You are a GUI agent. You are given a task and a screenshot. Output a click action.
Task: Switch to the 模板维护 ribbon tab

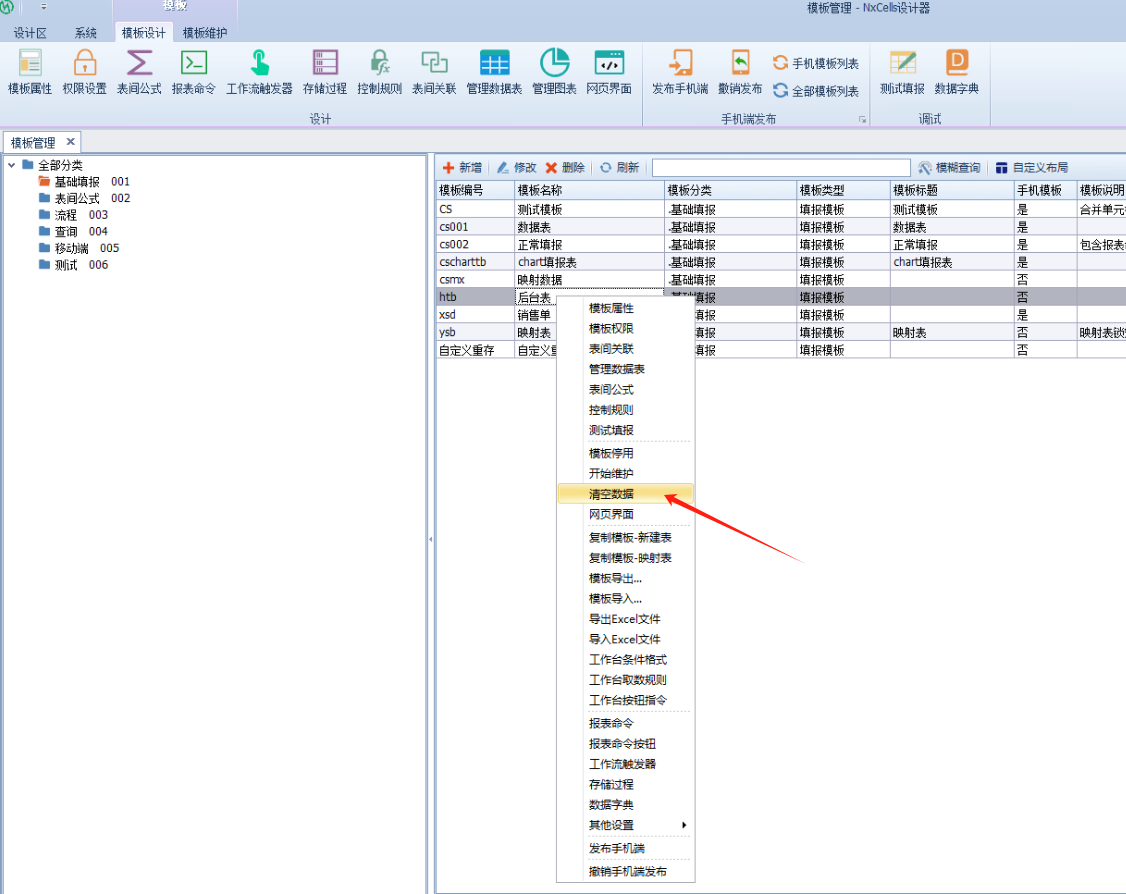pos(204,33)
